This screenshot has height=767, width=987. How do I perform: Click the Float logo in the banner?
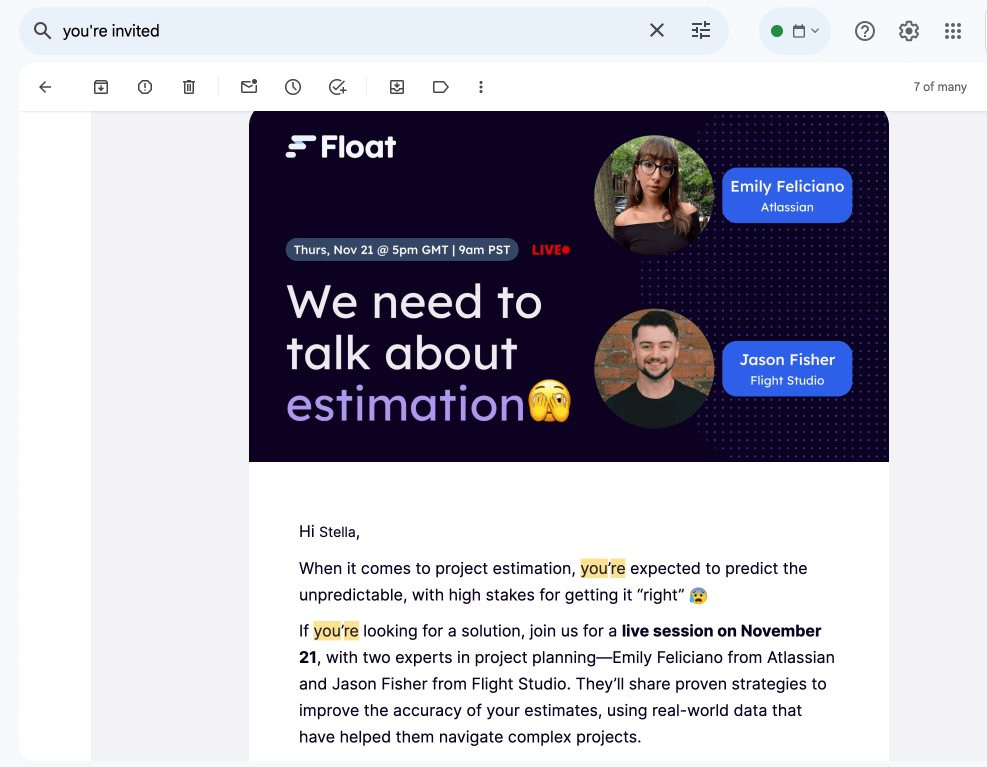341,147
